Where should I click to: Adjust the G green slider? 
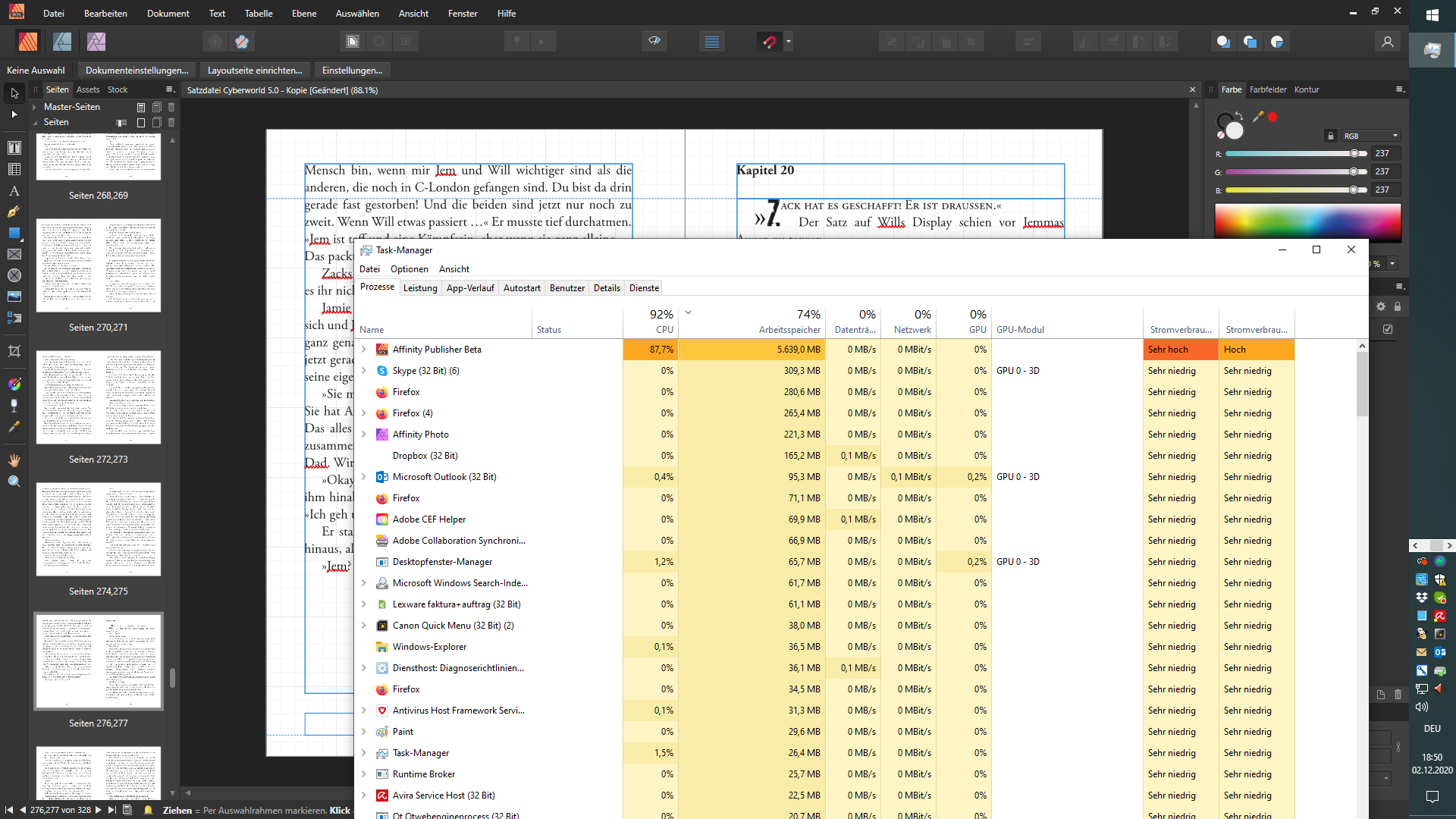1295,171
